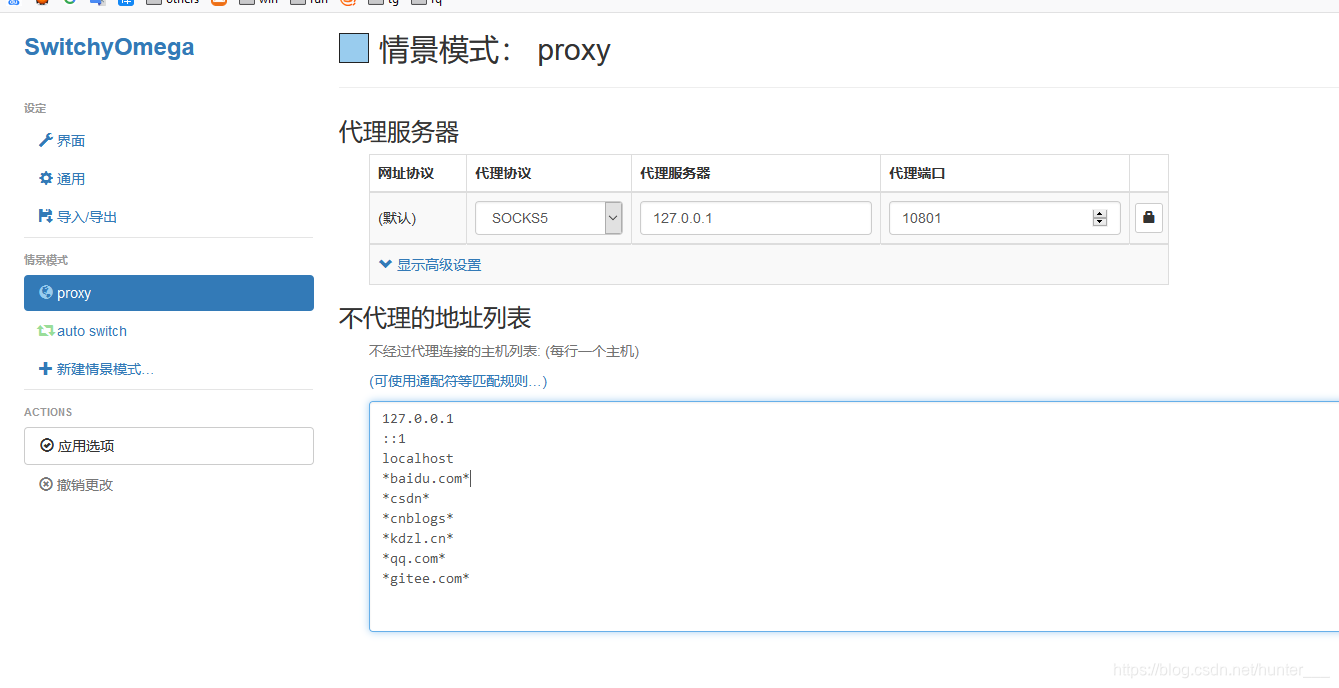The image size is (1339, 688).
Task: Open the 可使用通配符等匹配规则… help link
Action: (458, 381)
